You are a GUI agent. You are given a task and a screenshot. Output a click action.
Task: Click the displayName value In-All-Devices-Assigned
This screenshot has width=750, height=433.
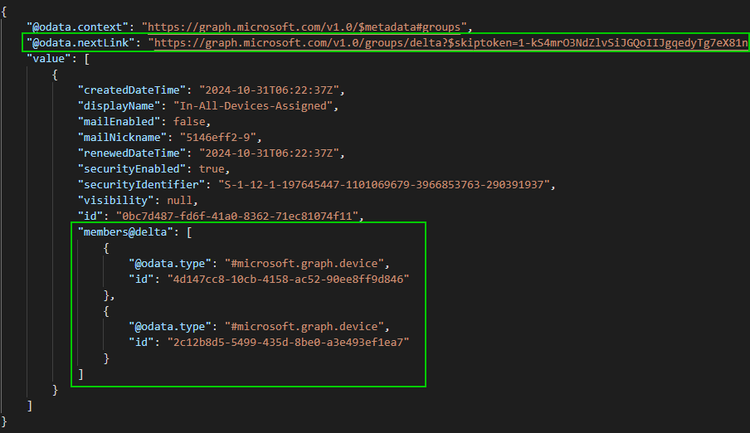click(x=253, y=106)
